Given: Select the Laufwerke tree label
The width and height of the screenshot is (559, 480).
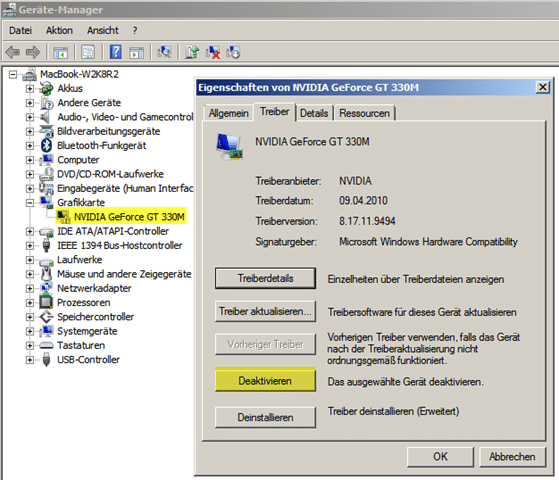Looking at the screenshot, I should coord(80,260).
